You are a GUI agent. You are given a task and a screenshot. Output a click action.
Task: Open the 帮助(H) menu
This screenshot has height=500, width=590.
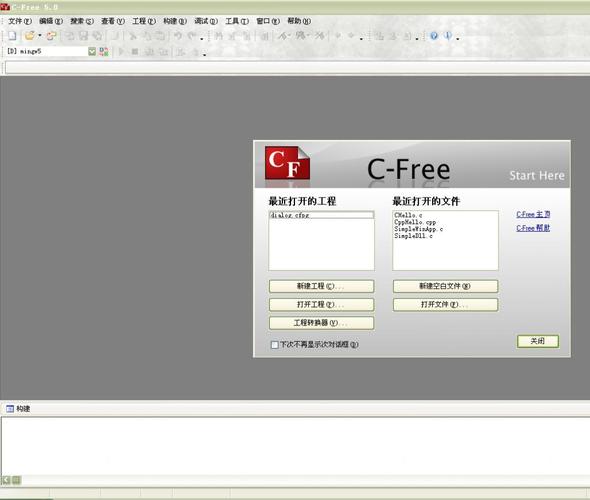pos(299,21)
